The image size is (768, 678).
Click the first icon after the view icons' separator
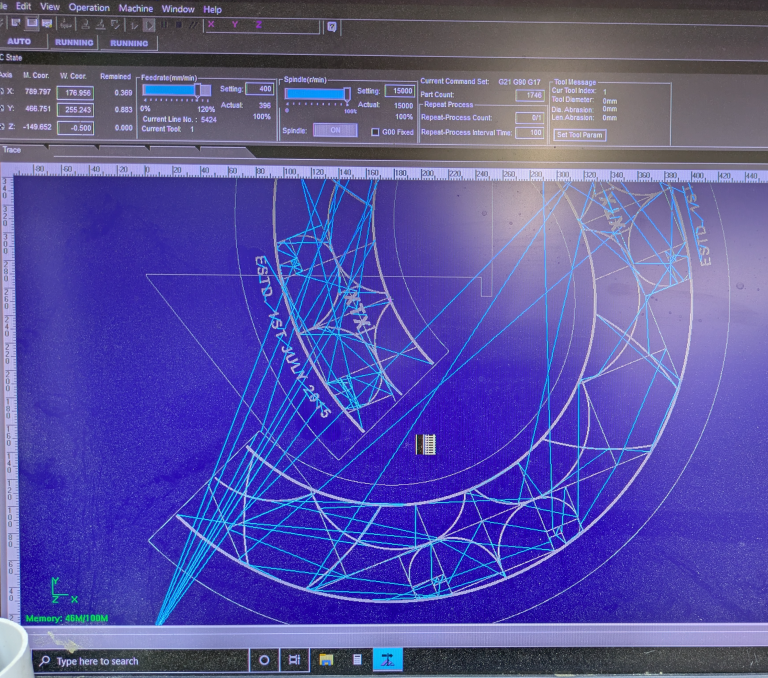(x=65, y=24)
